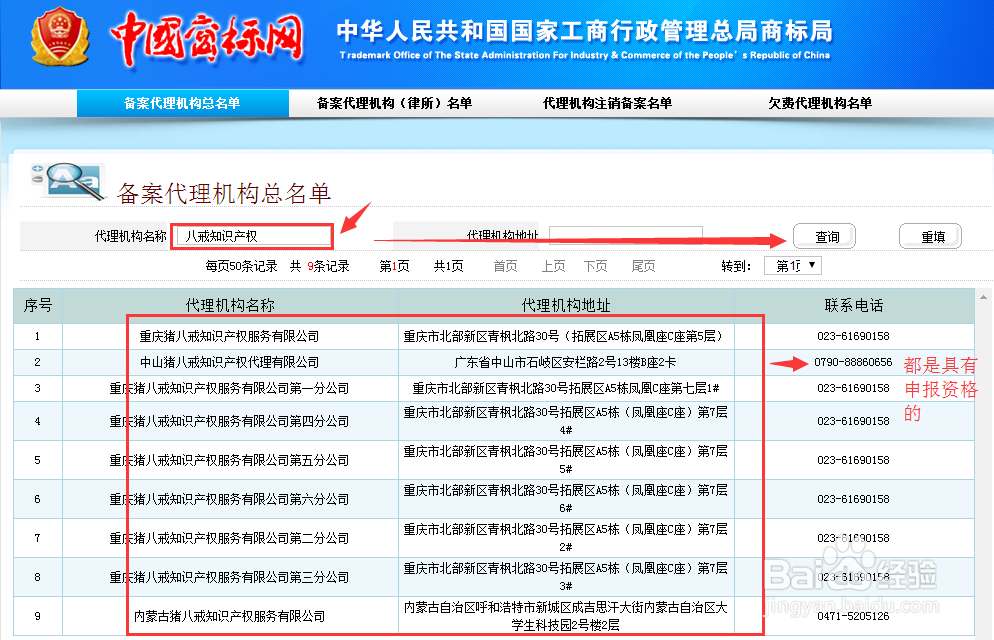The height and width of the screenshot is (640, 994).
Task: Select 中山猪八戒知识产权代理有限公司 row name
Action: tap(229, 362)
